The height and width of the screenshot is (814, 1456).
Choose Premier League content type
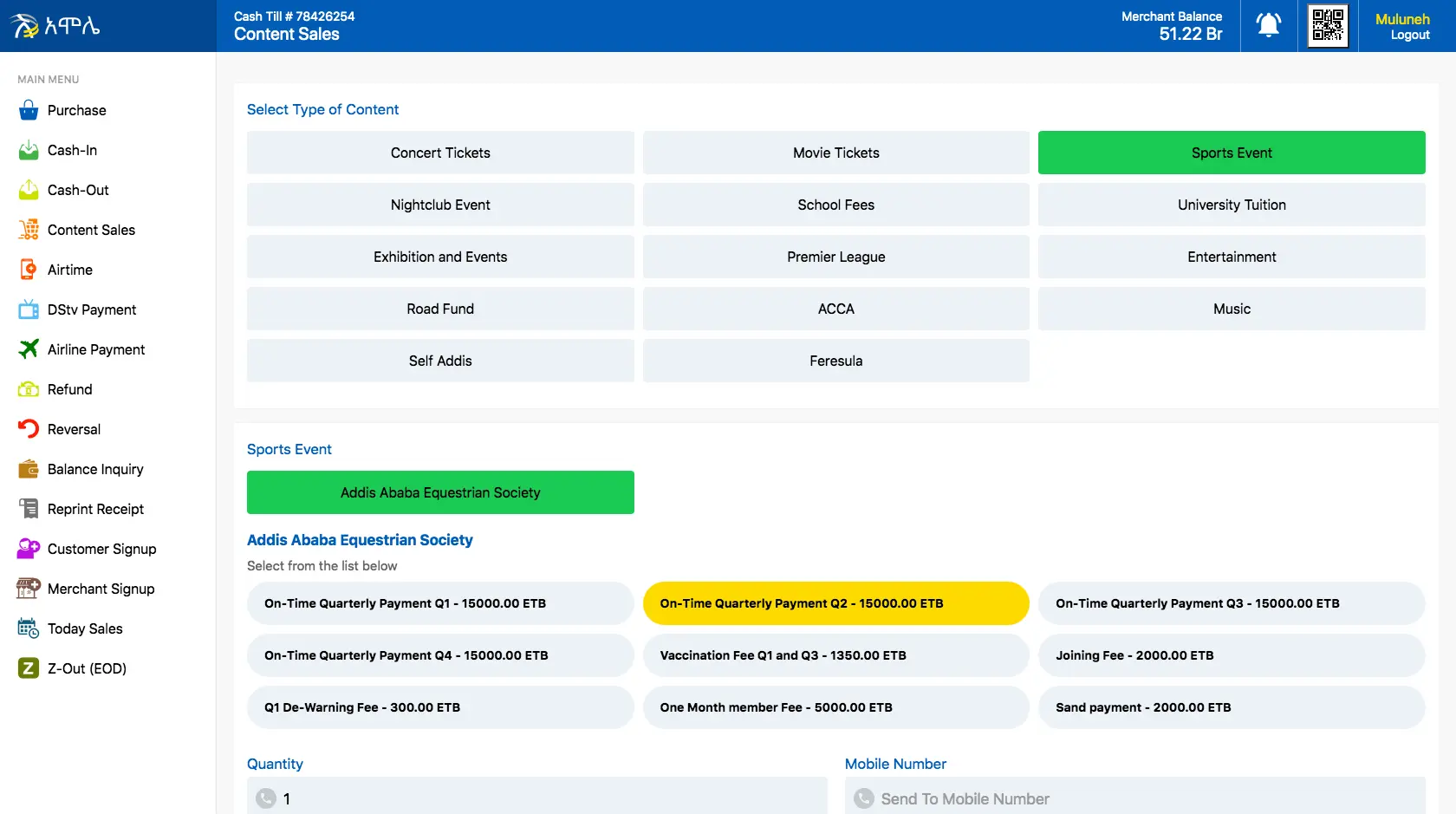(x=835, y=257)
